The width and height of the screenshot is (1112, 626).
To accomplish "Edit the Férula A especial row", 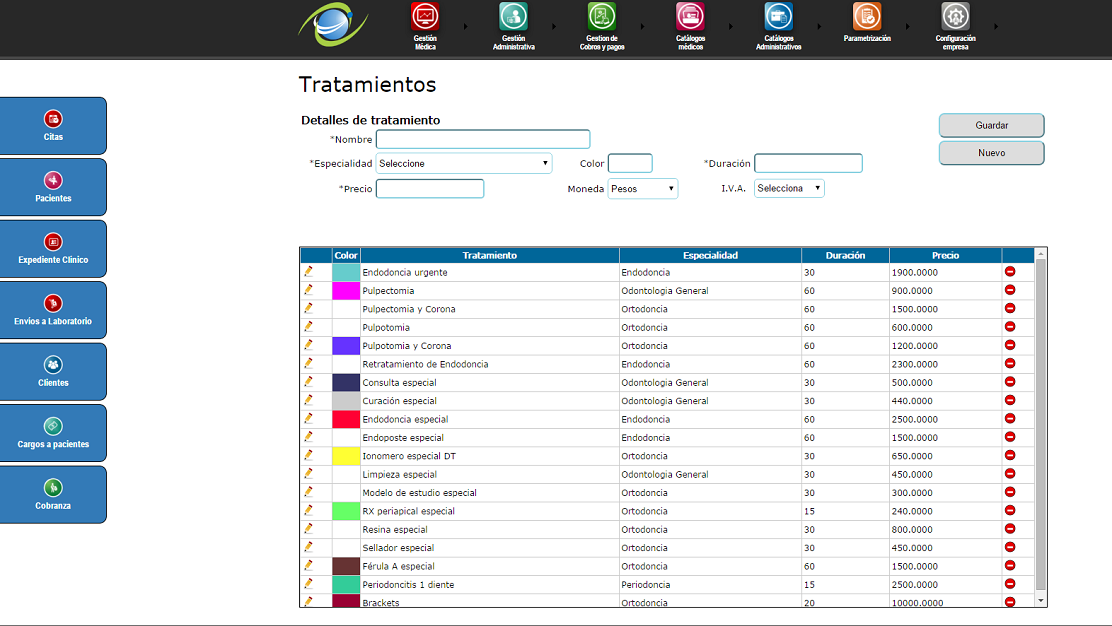I will click(309, 565).
